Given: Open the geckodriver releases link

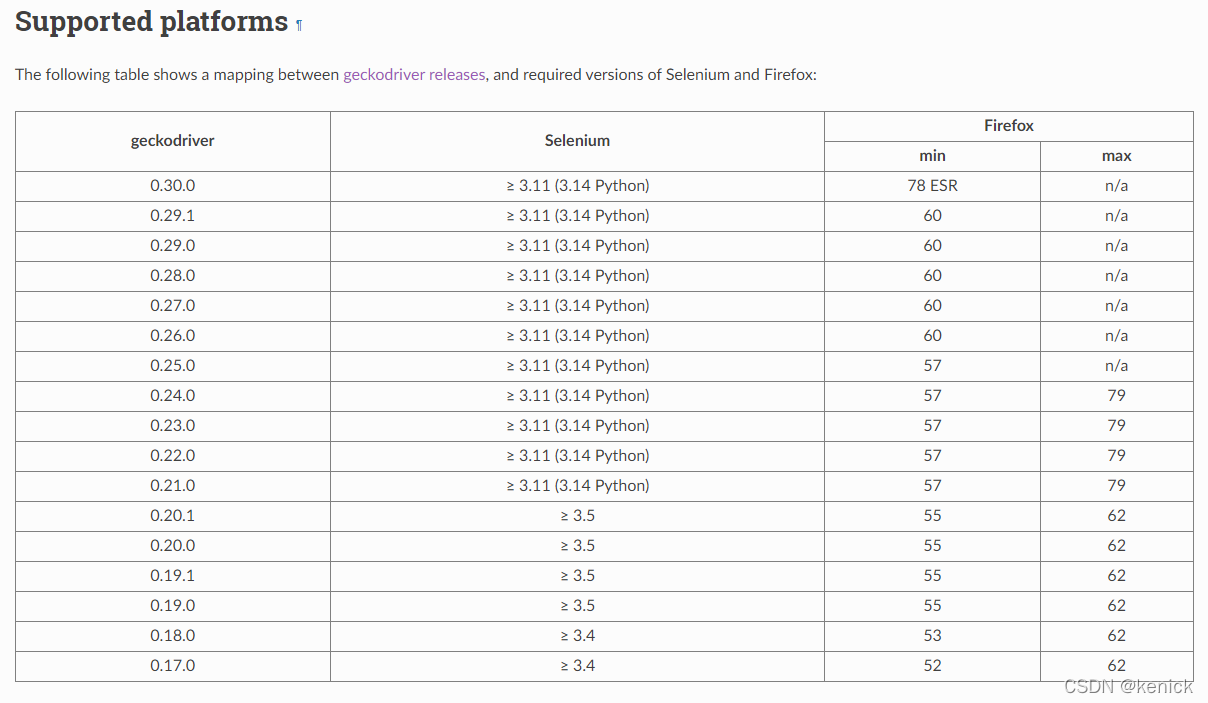Looking at the screenshot, I should point(414,75).
